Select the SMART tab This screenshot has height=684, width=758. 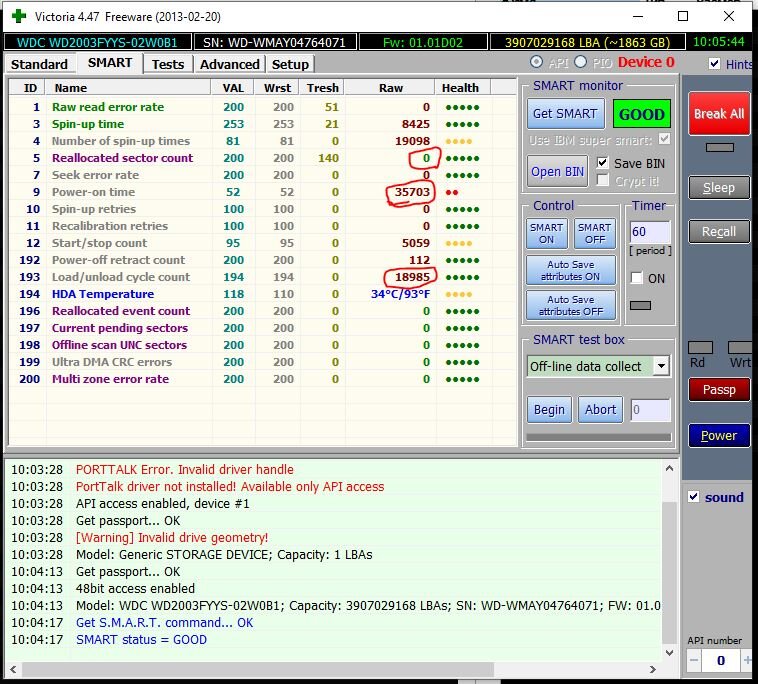click(x=110, y=63)
